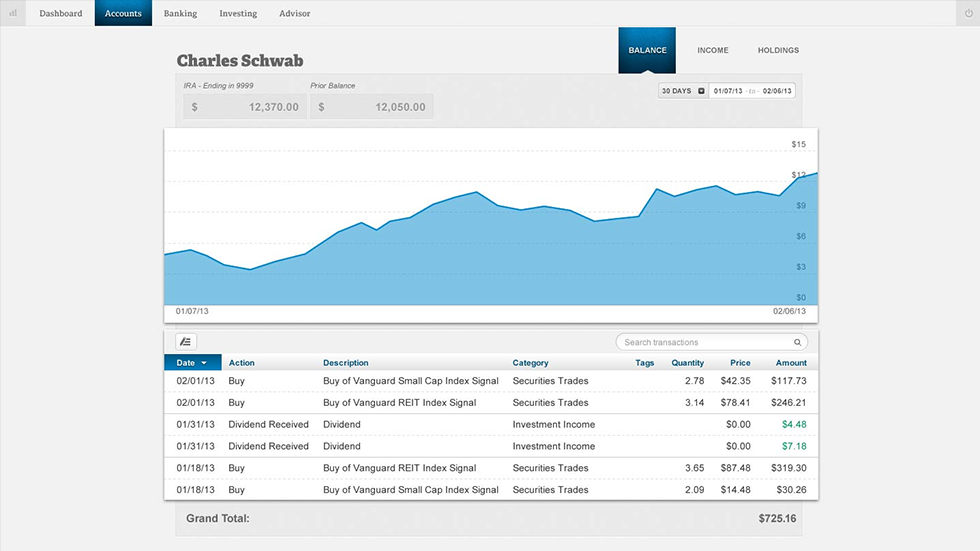The height and width of the screenshot is (551, 980).
Task: Select the $246.21 amount cell
Action: click(788, 403)
